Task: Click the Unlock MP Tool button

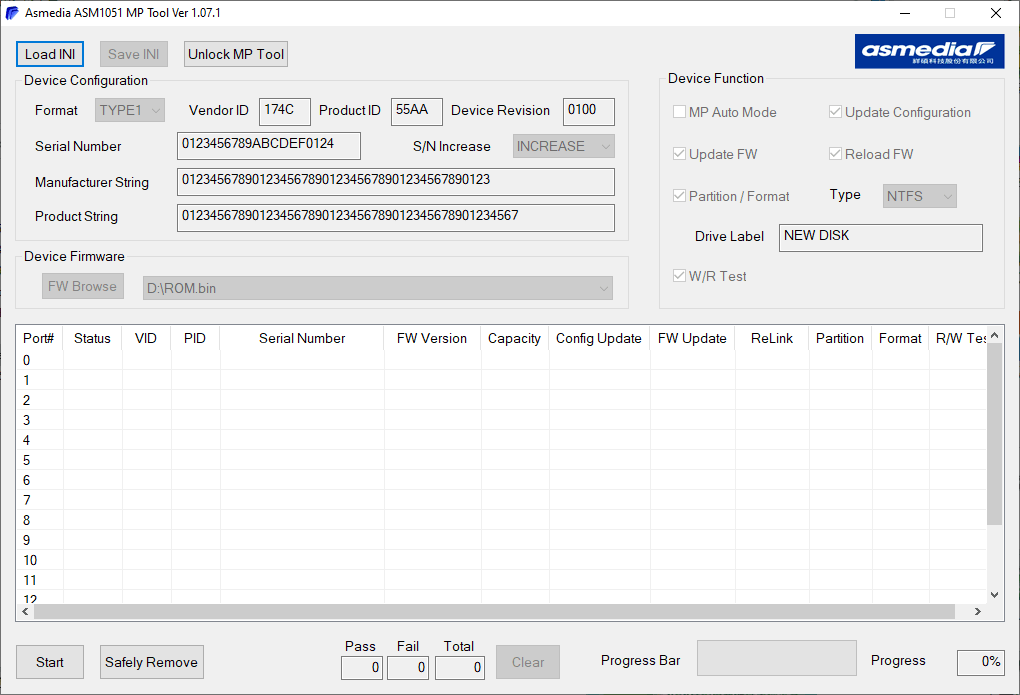Action: coord(236,54)
